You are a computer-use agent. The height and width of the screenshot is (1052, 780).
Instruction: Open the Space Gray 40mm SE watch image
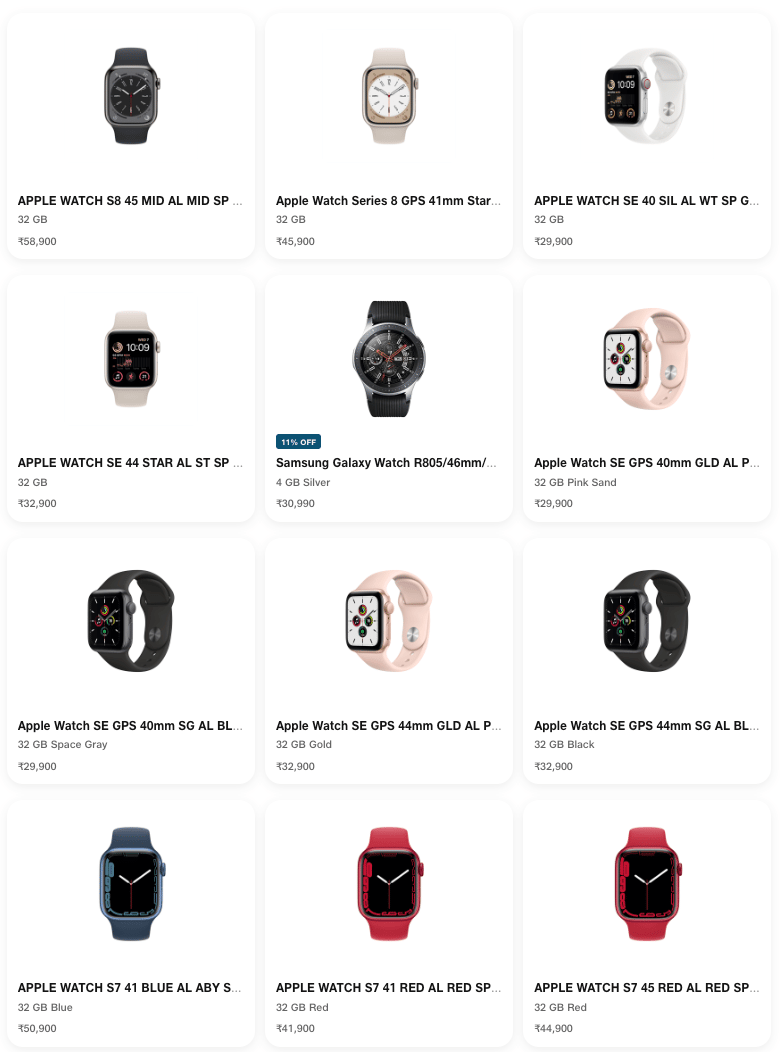pyautogui.click(x=131, y=621)
